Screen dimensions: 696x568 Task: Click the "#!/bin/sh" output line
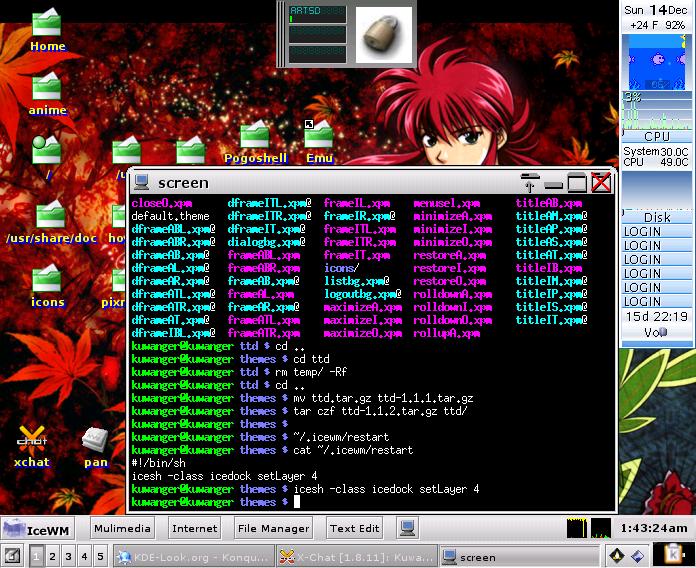click(158, 463)
